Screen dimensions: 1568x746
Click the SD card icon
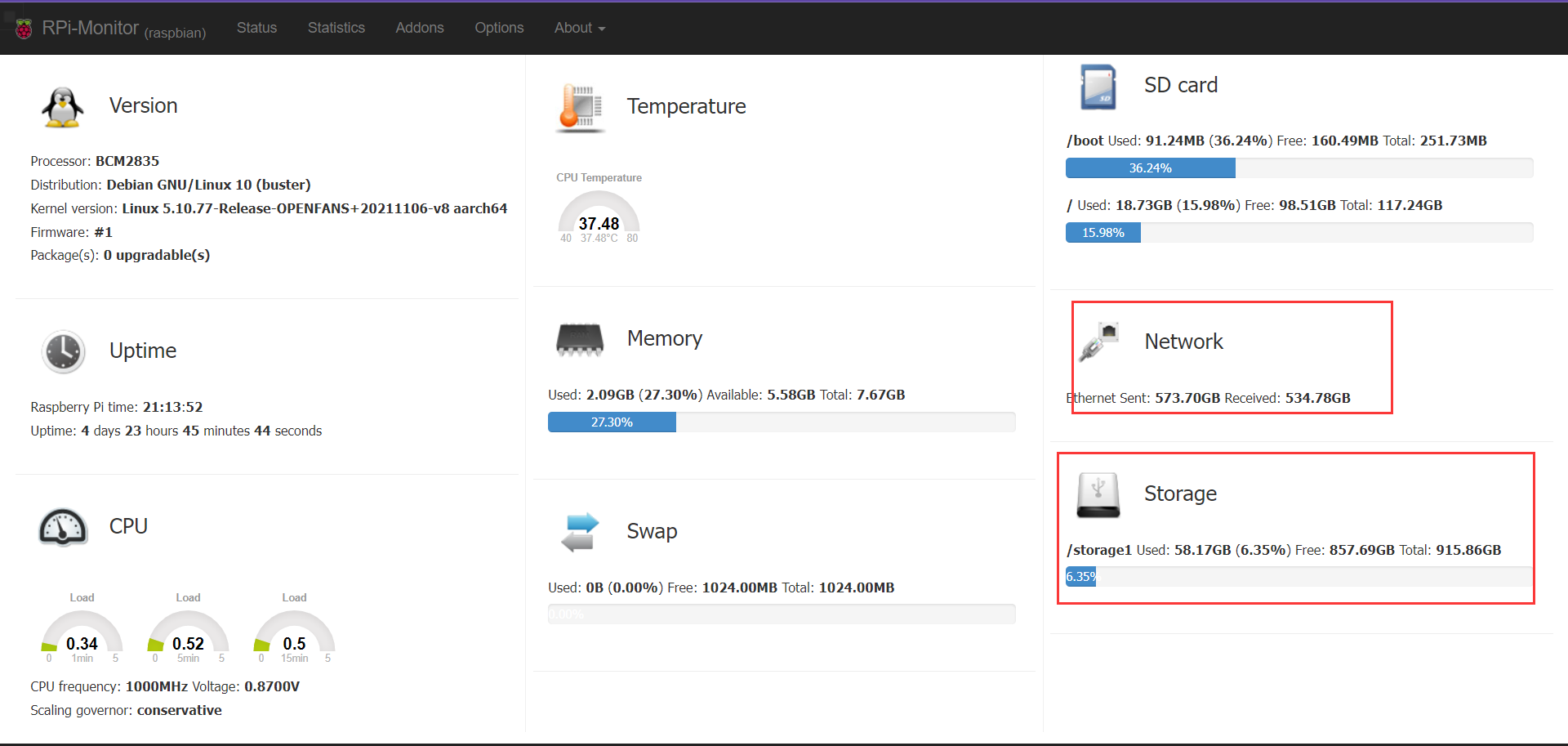point(1098,87)
